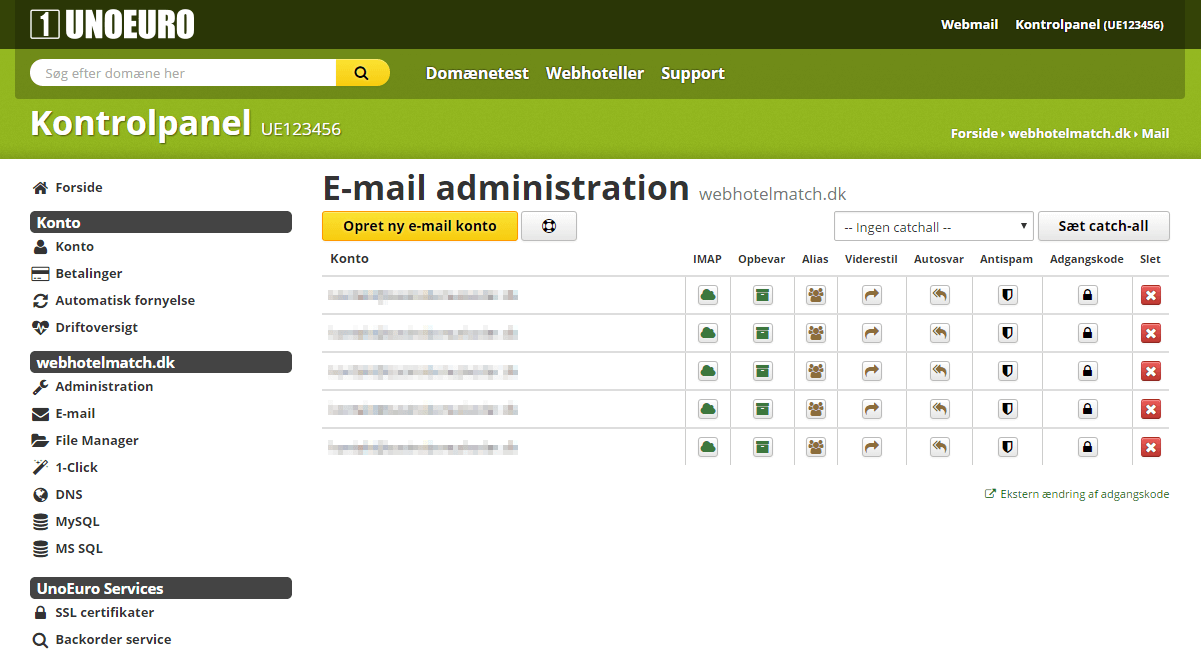Image resolution: width=1201 pixels, height=656 pixels.
Task: Open SSL certifikater in the sidebar
Action: 93,613
